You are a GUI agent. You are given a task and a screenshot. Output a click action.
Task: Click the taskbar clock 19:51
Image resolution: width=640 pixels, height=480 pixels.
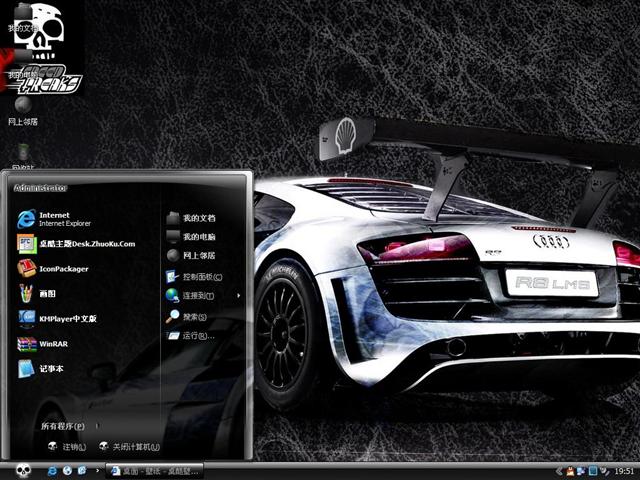[624, 471]
